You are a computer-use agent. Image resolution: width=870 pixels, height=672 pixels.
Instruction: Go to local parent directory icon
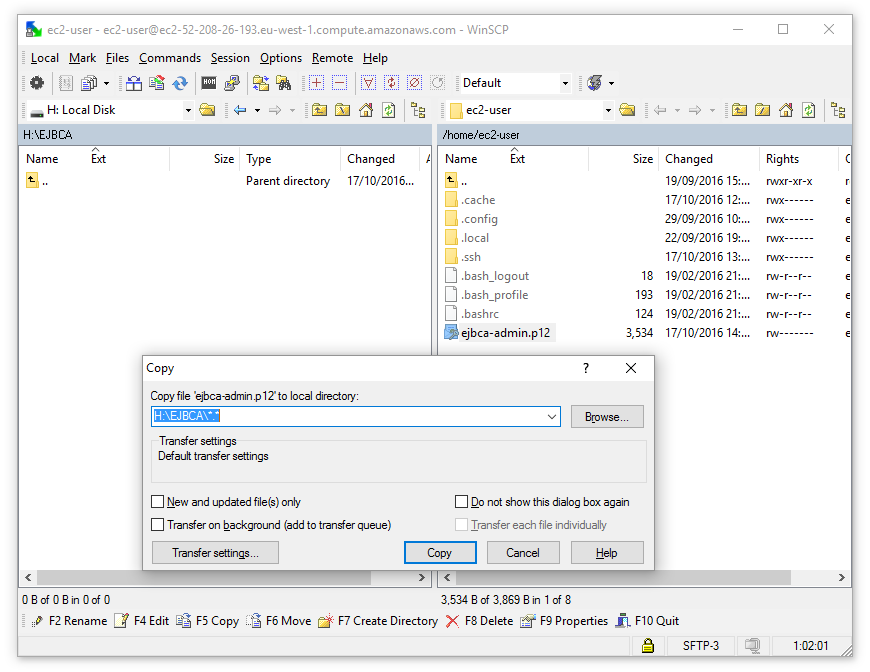(319, 110)
